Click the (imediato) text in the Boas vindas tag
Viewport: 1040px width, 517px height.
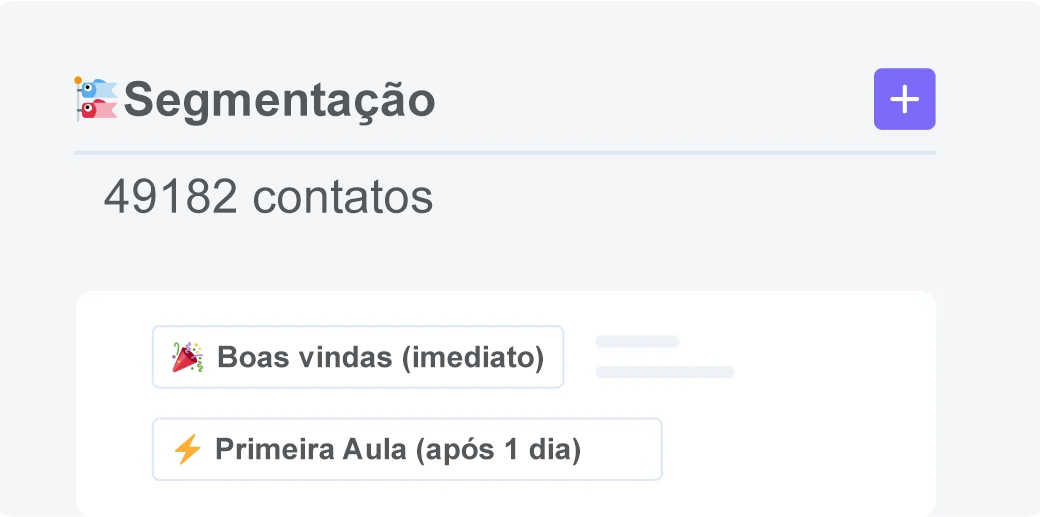point(472,357)
